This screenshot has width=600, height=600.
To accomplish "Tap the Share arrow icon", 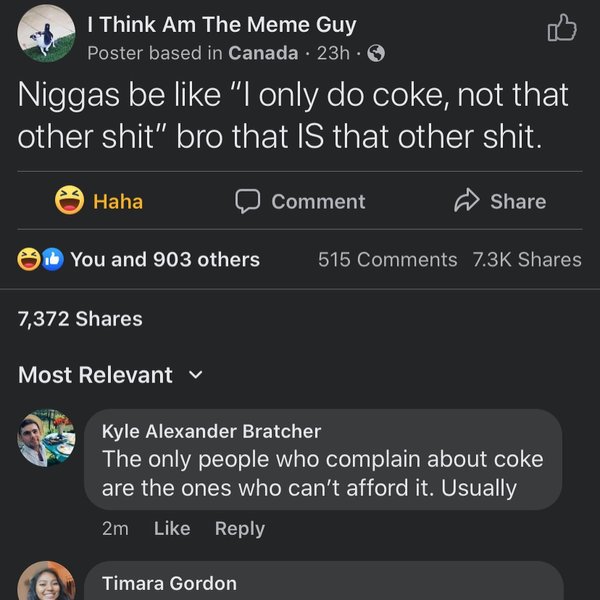I will pos(467,201).
